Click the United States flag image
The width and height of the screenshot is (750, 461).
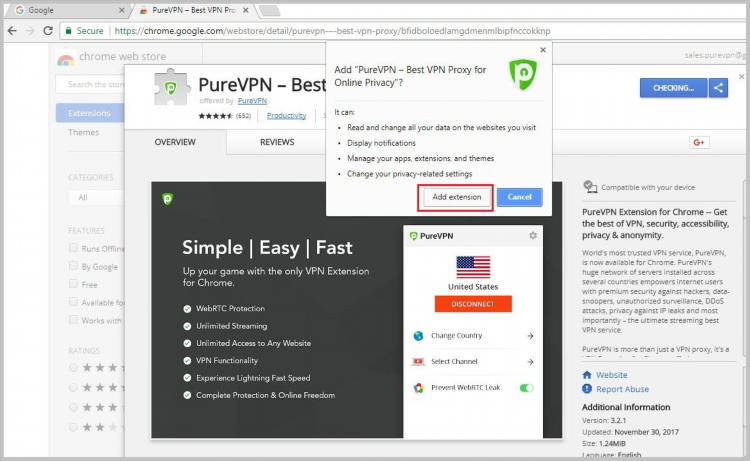pos(473,267)
